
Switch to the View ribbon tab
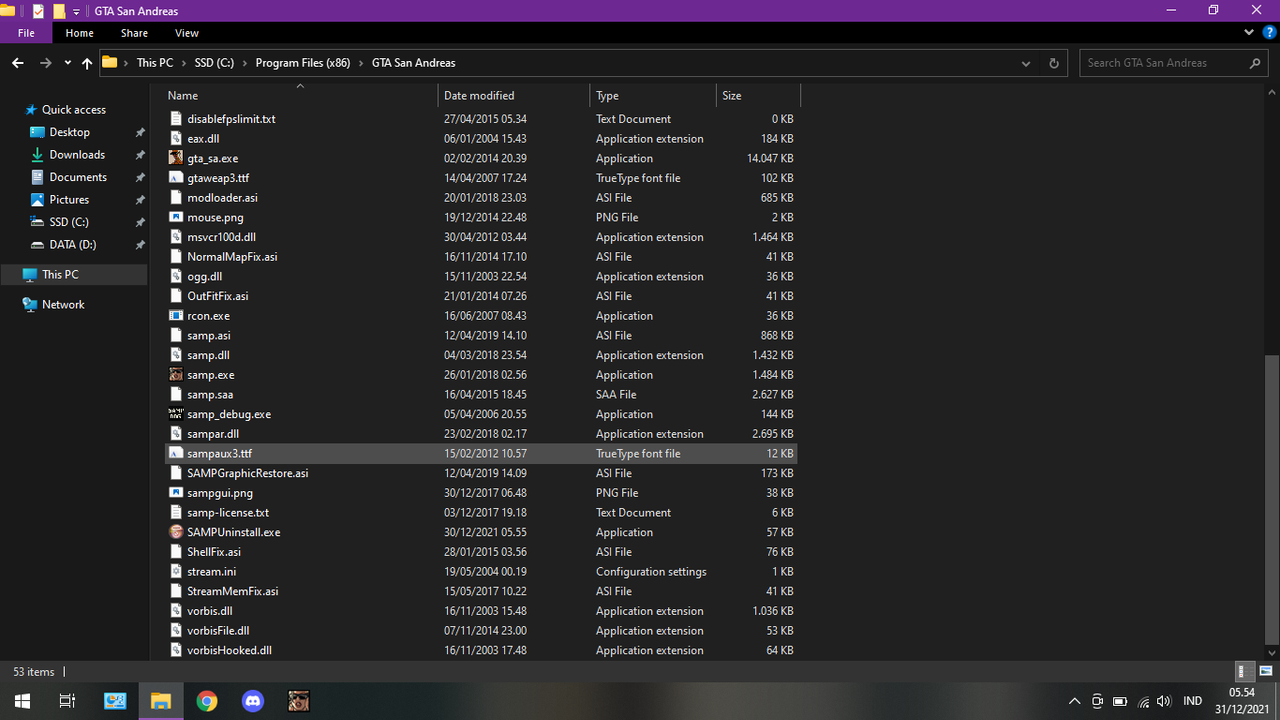tap(187, 33)
